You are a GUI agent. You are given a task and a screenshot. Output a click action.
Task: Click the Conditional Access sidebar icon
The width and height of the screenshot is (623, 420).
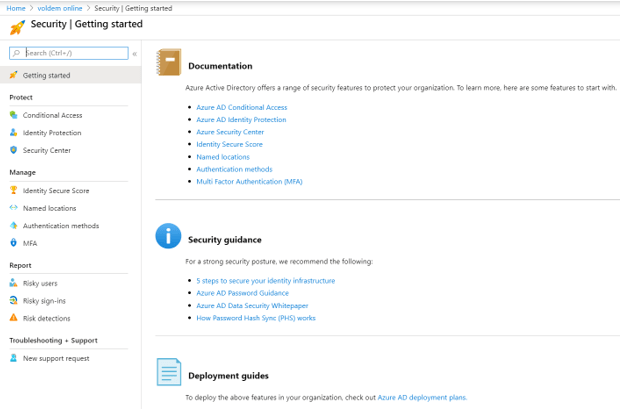pyautogui.click(x=13, y=115)
